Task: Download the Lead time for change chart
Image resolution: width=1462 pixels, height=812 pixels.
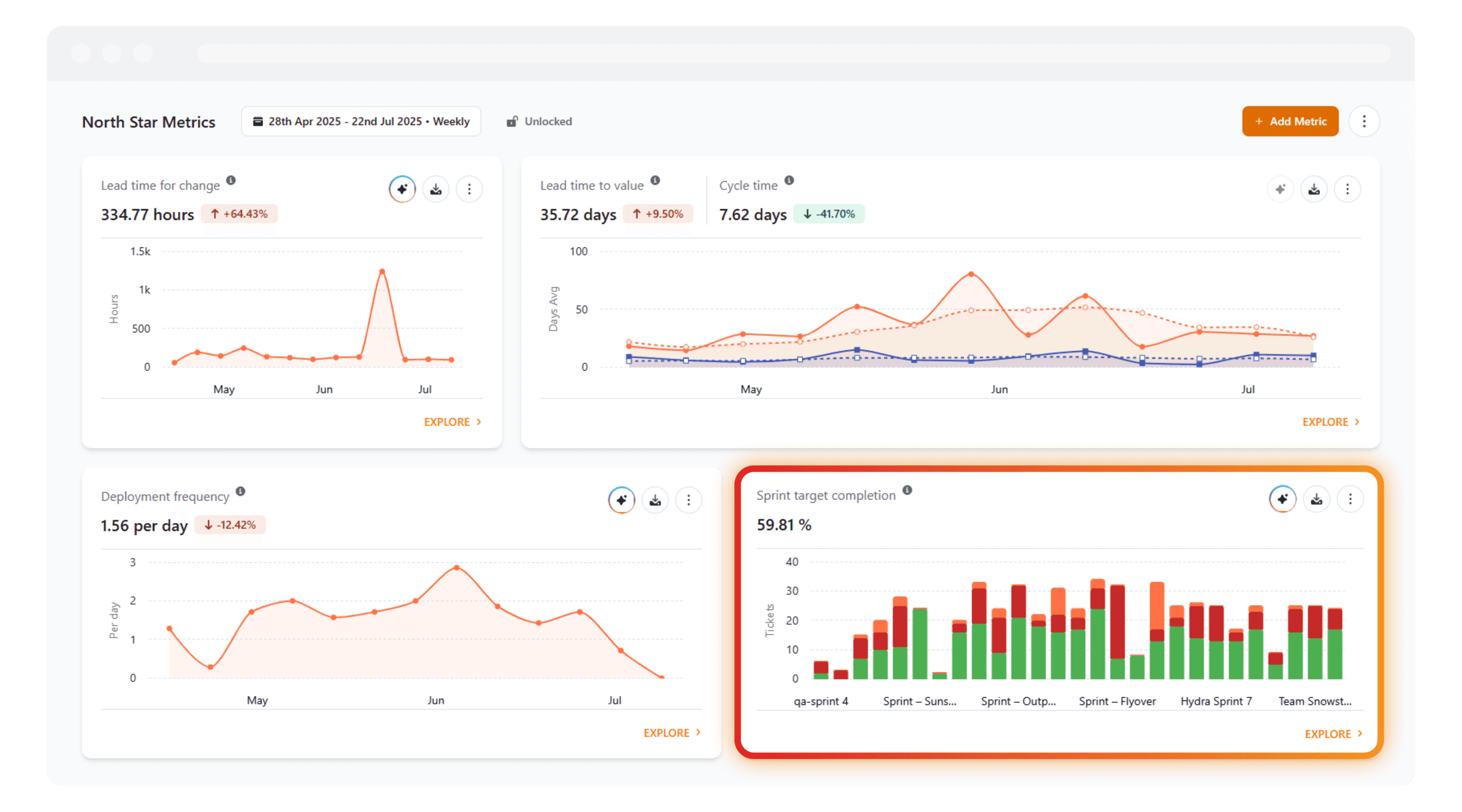Action: pyautogui.click(x=436, y=189)
